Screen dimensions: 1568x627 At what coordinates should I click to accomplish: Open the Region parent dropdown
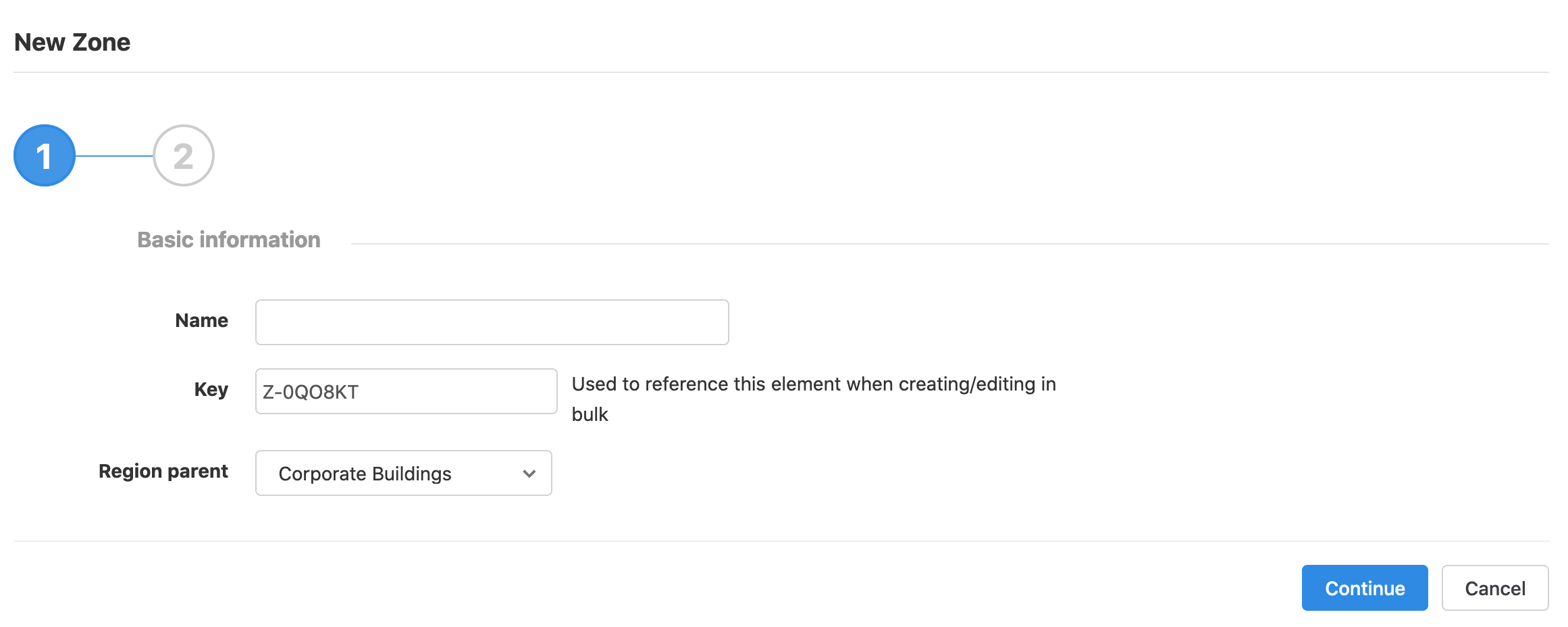click(x=403, y=473)
